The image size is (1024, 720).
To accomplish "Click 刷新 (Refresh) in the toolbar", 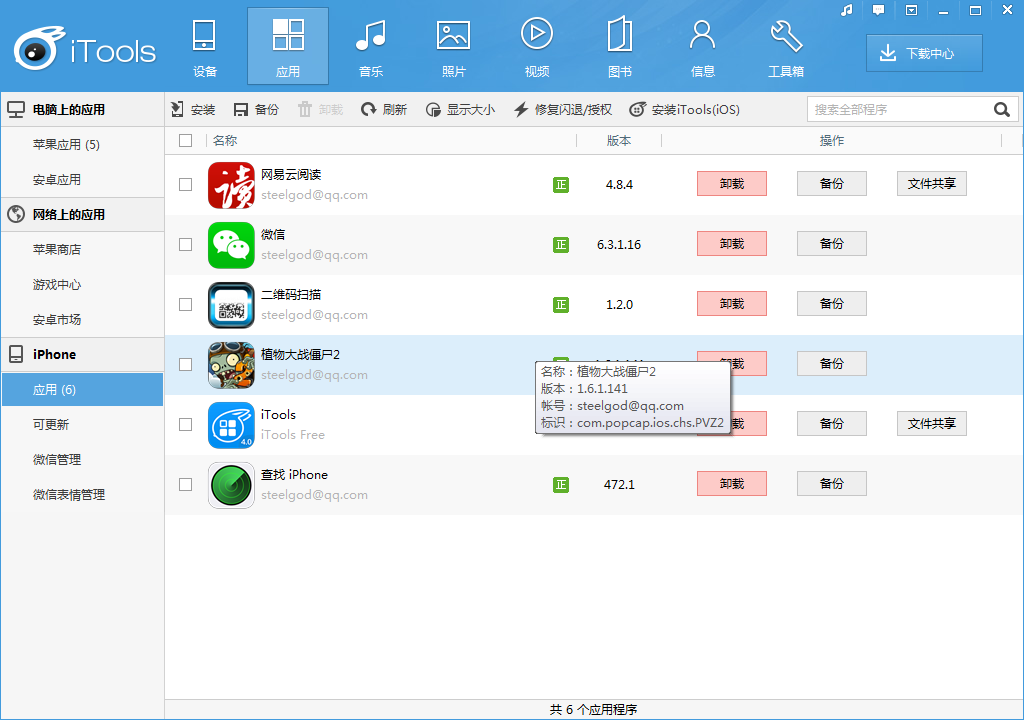I will 384,110.
